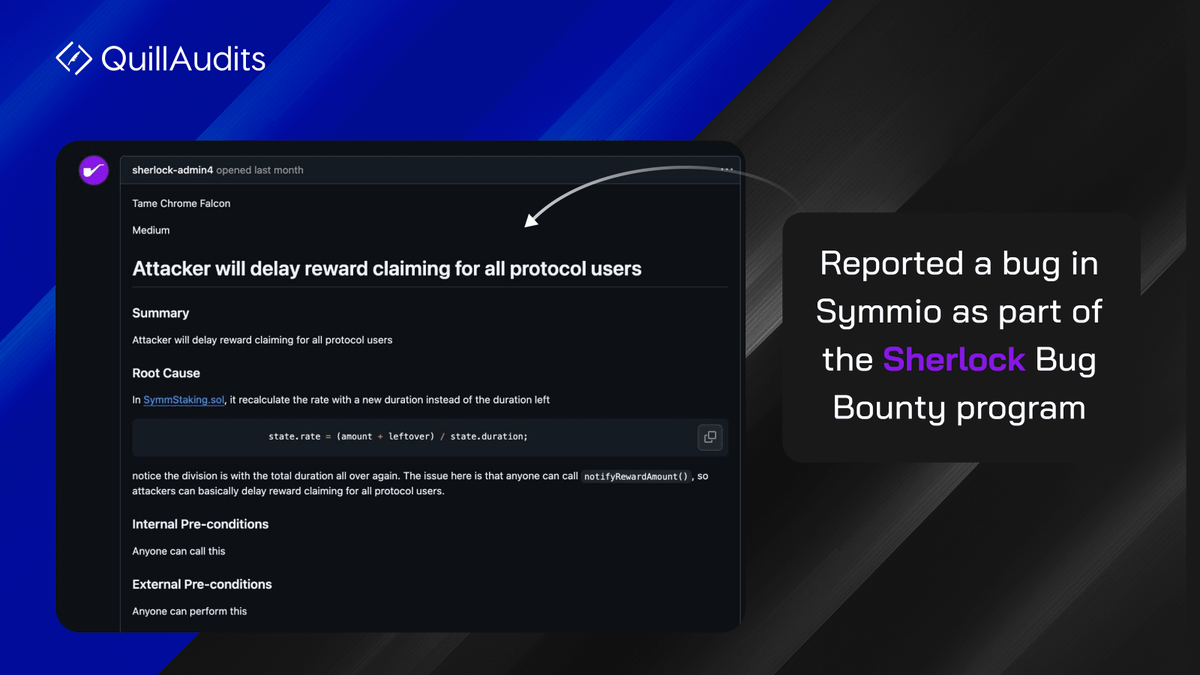Click the 'Anyone can perform this' text

[189, 611]
